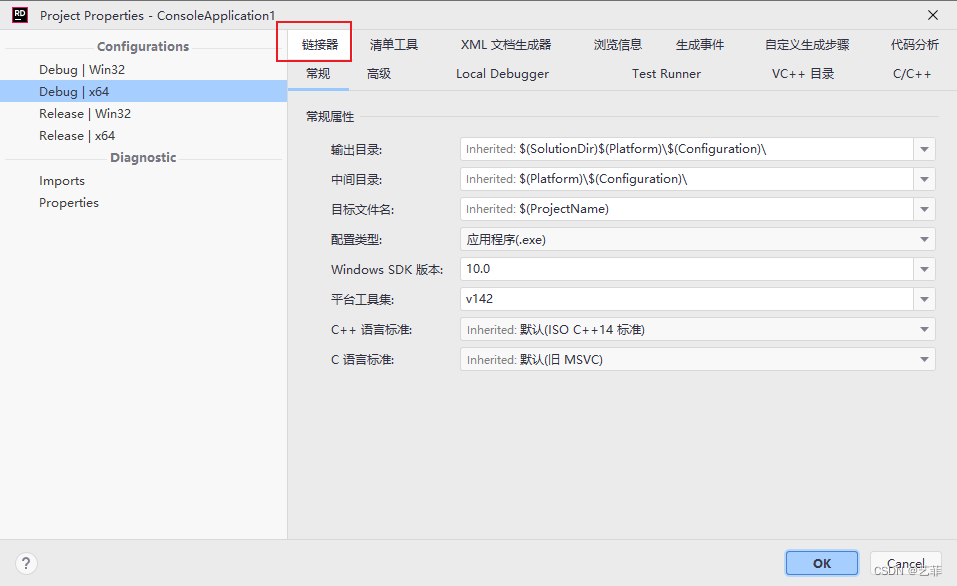This screenshot has height=586, width=957.
Task: Open the C++ 语言标准 dropdown
Action: pyautogui.click(x=923, y=329)
